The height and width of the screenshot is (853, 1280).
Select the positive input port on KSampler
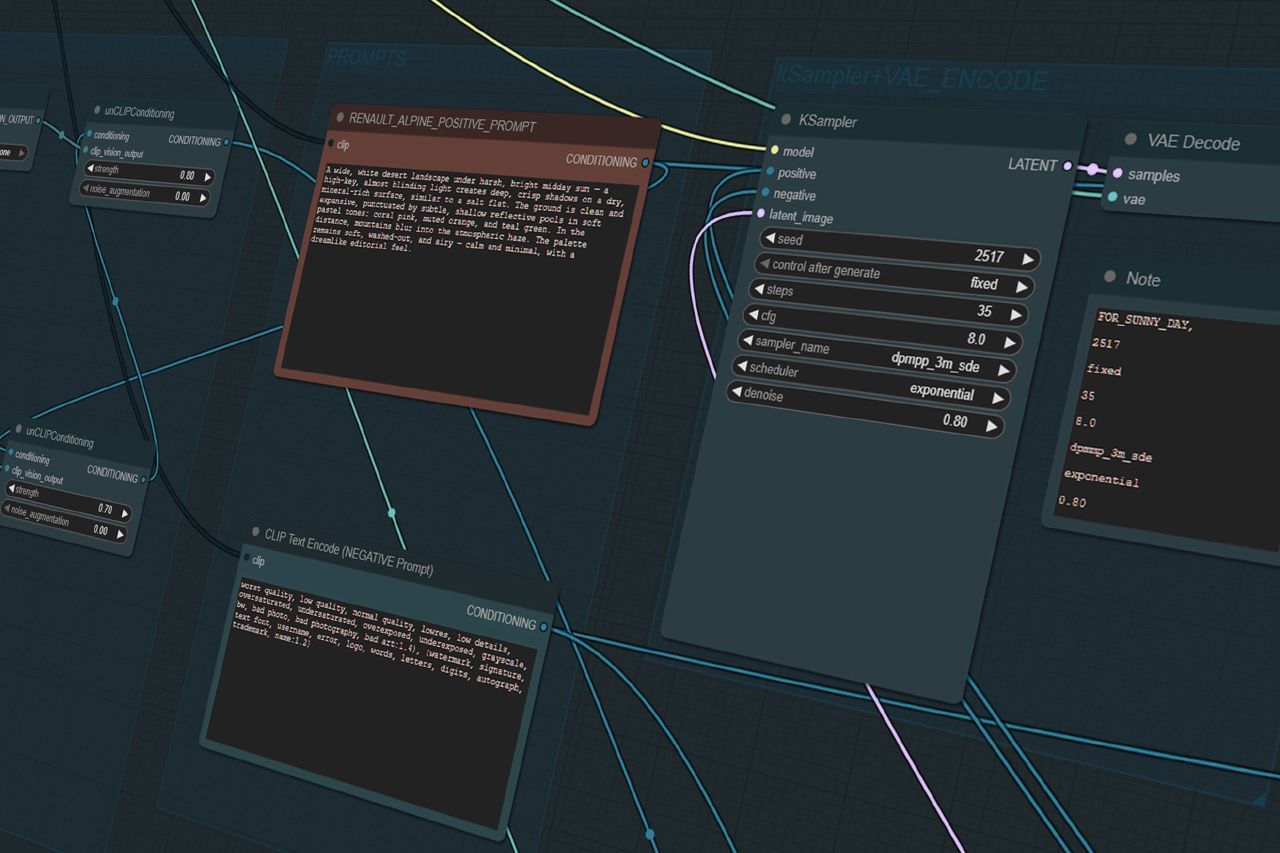click(769, 172)
